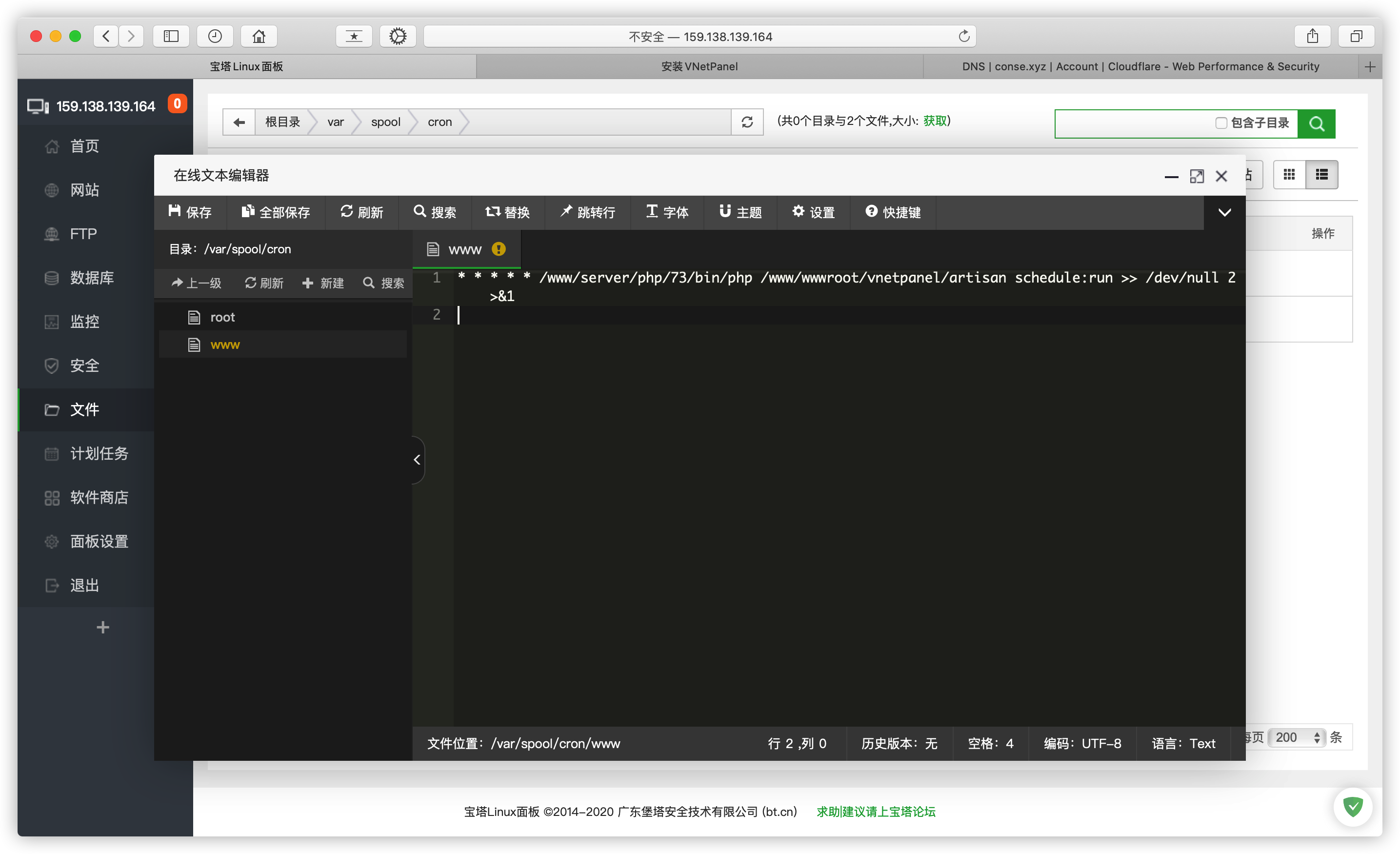Minimize the online text editor dialog
The height and width of the screenshot is (854, 1400).
1171,177
